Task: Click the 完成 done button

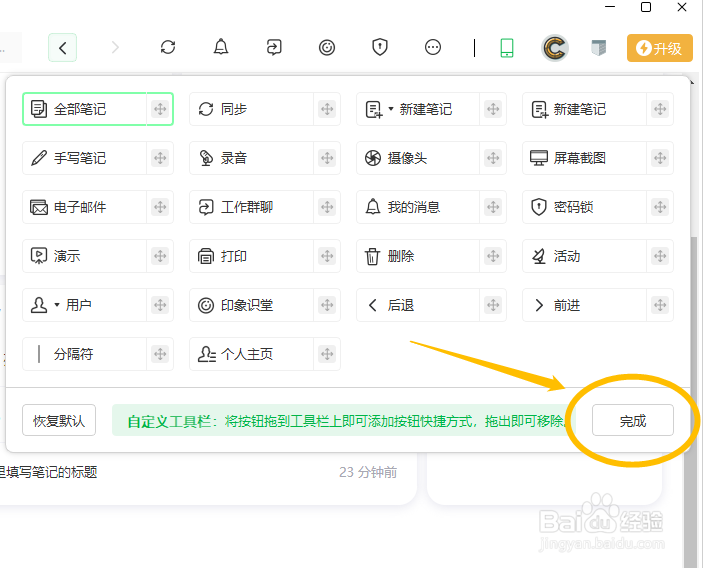Action: (x=633, y=421)
